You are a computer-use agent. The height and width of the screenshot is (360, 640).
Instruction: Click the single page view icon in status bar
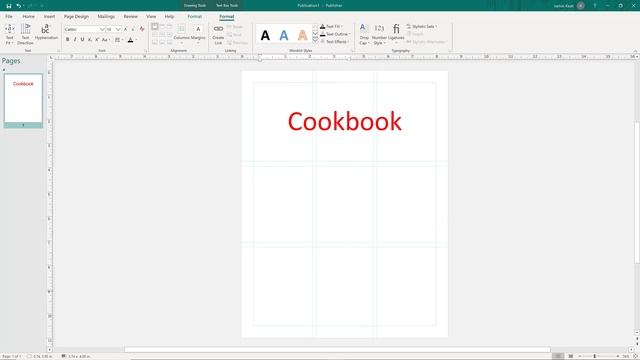[558, 356]
